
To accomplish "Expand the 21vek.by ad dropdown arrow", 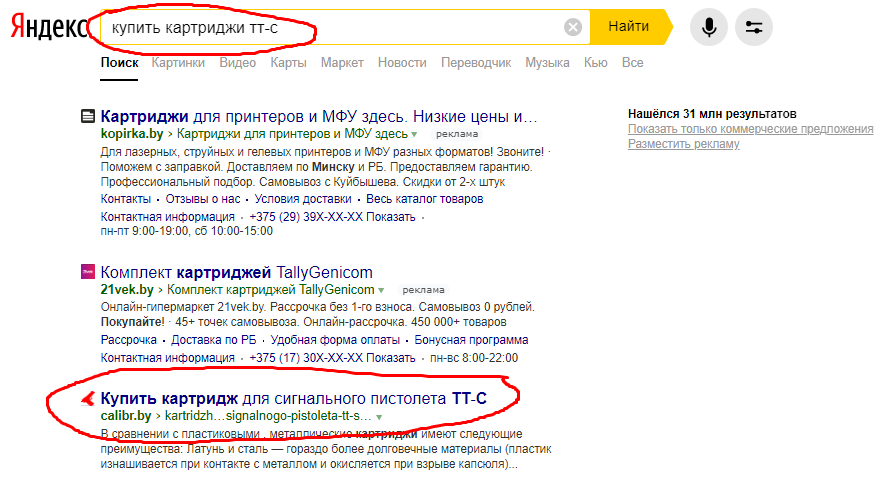I will [x=381, y=290].
